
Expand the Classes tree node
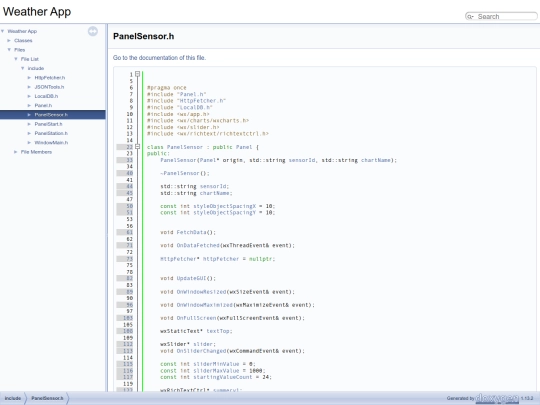[x=9, y=41]
